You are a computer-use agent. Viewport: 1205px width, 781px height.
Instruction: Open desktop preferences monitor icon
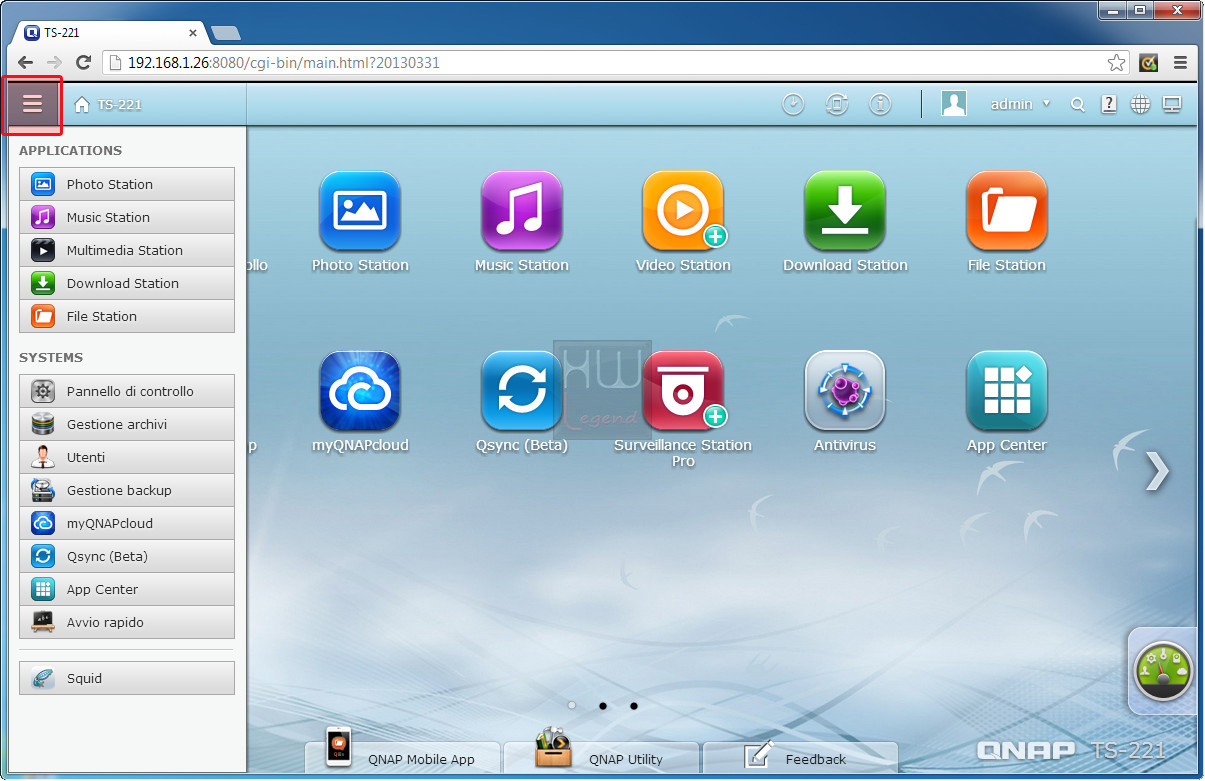point(1172,104)
